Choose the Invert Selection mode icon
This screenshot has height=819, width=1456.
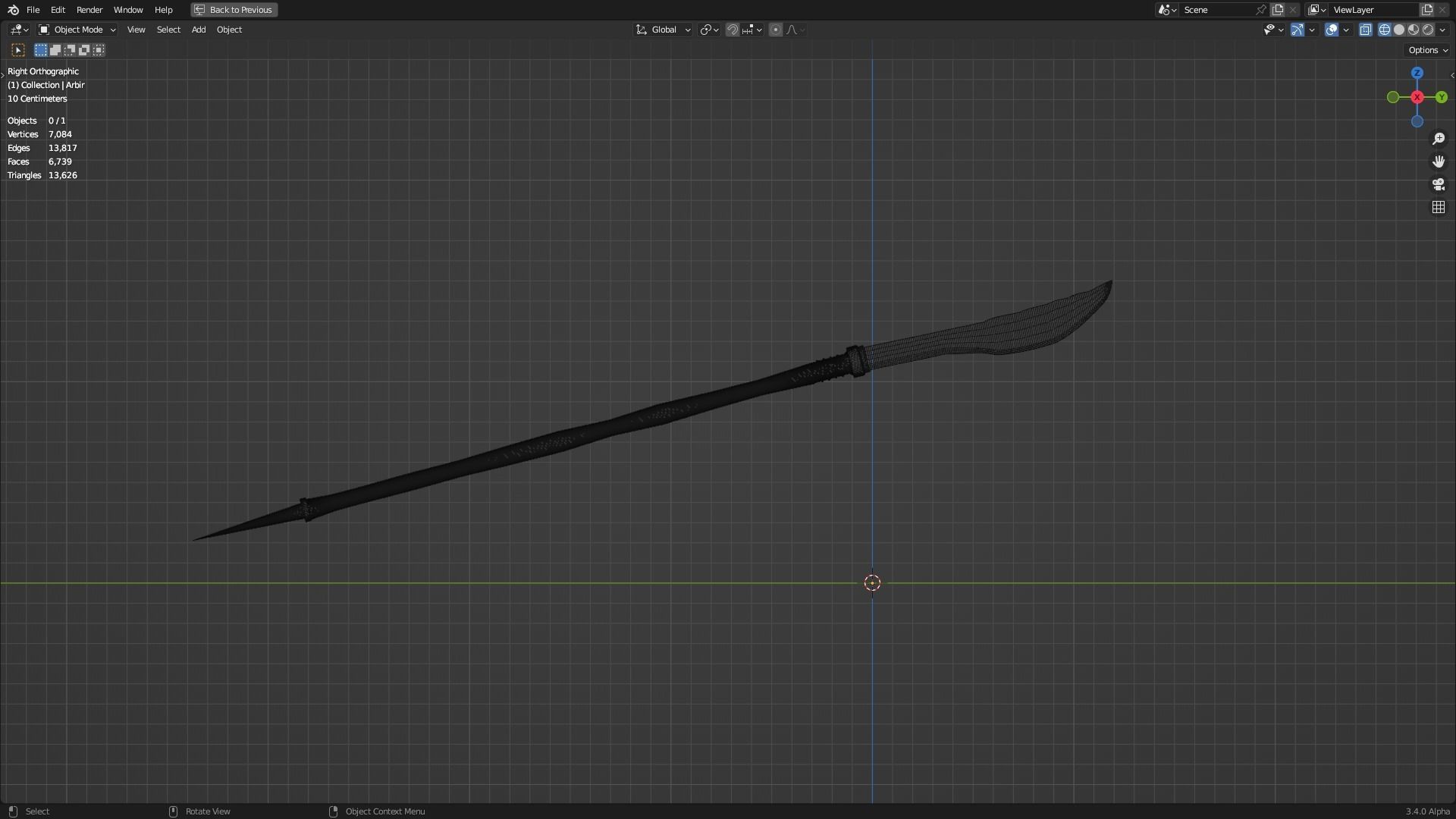point(84,50)
